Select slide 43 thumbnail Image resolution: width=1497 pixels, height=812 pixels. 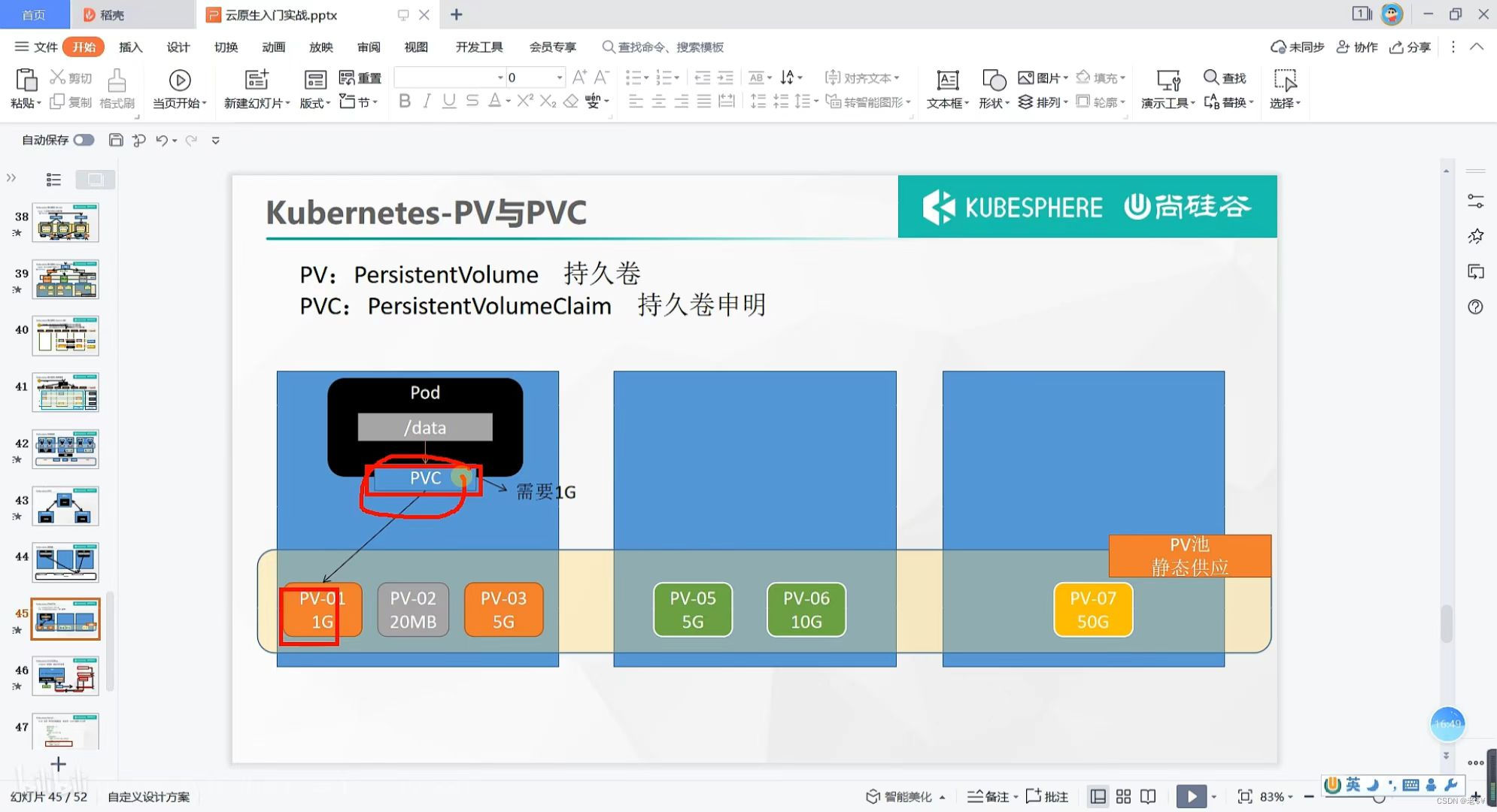(x=65, y=506)
